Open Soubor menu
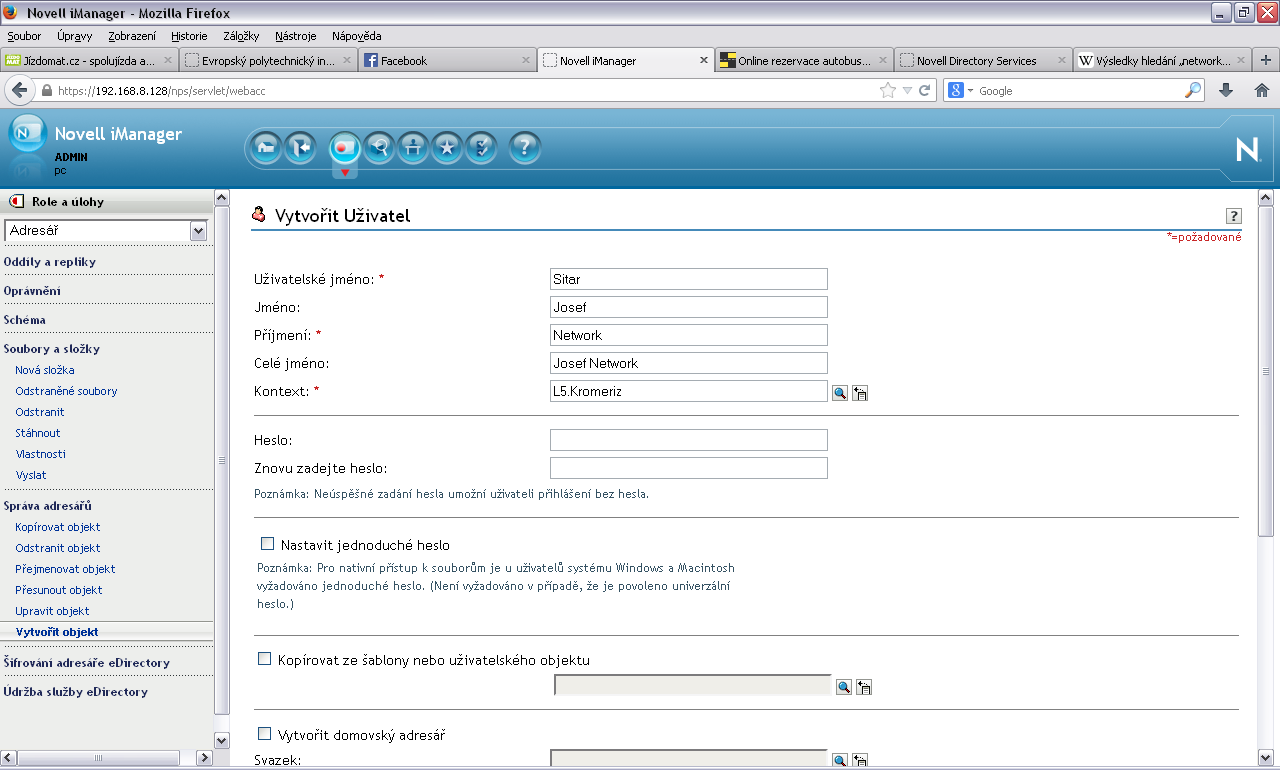The image size is (1280, 770). pos(24,36)
